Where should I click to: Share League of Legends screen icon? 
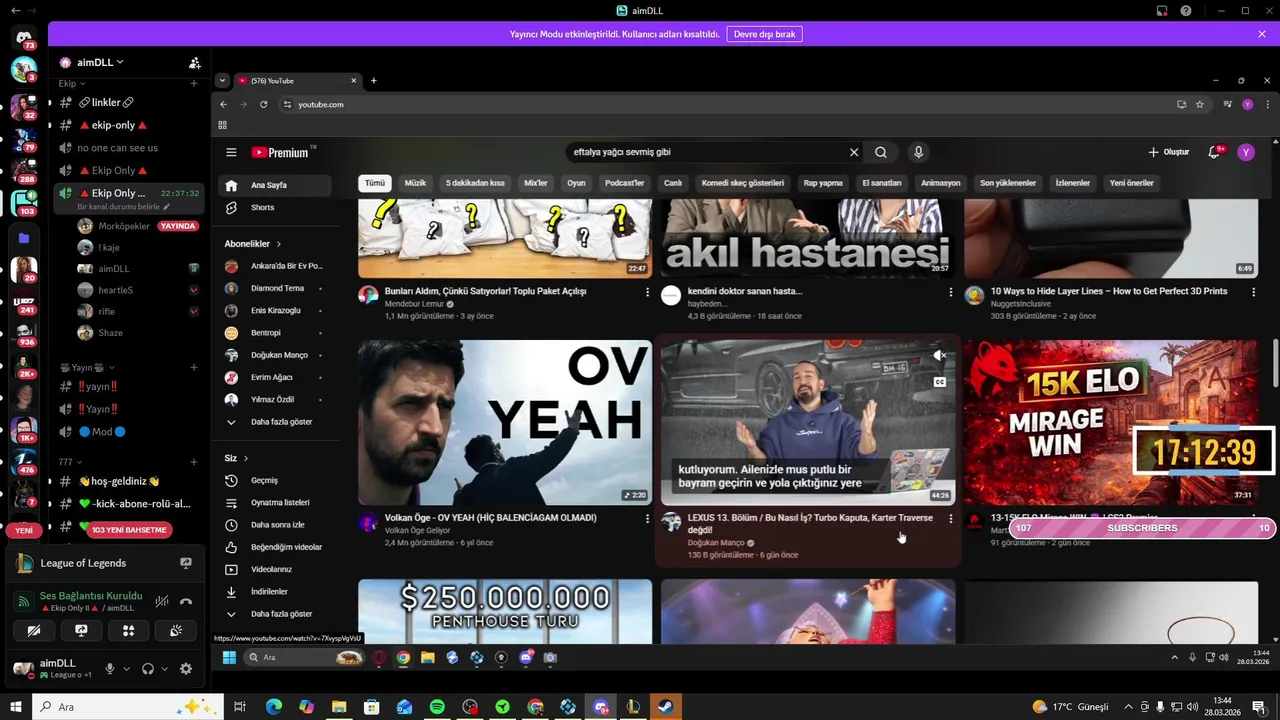186,563
